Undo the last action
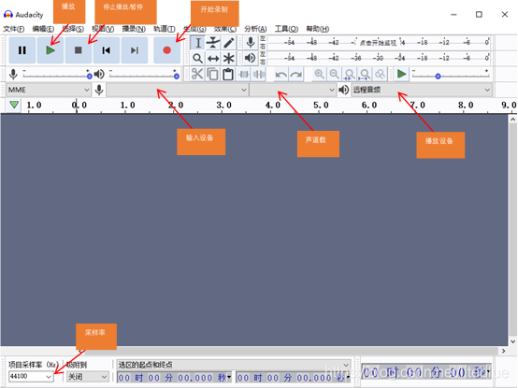 click(281, 74)
